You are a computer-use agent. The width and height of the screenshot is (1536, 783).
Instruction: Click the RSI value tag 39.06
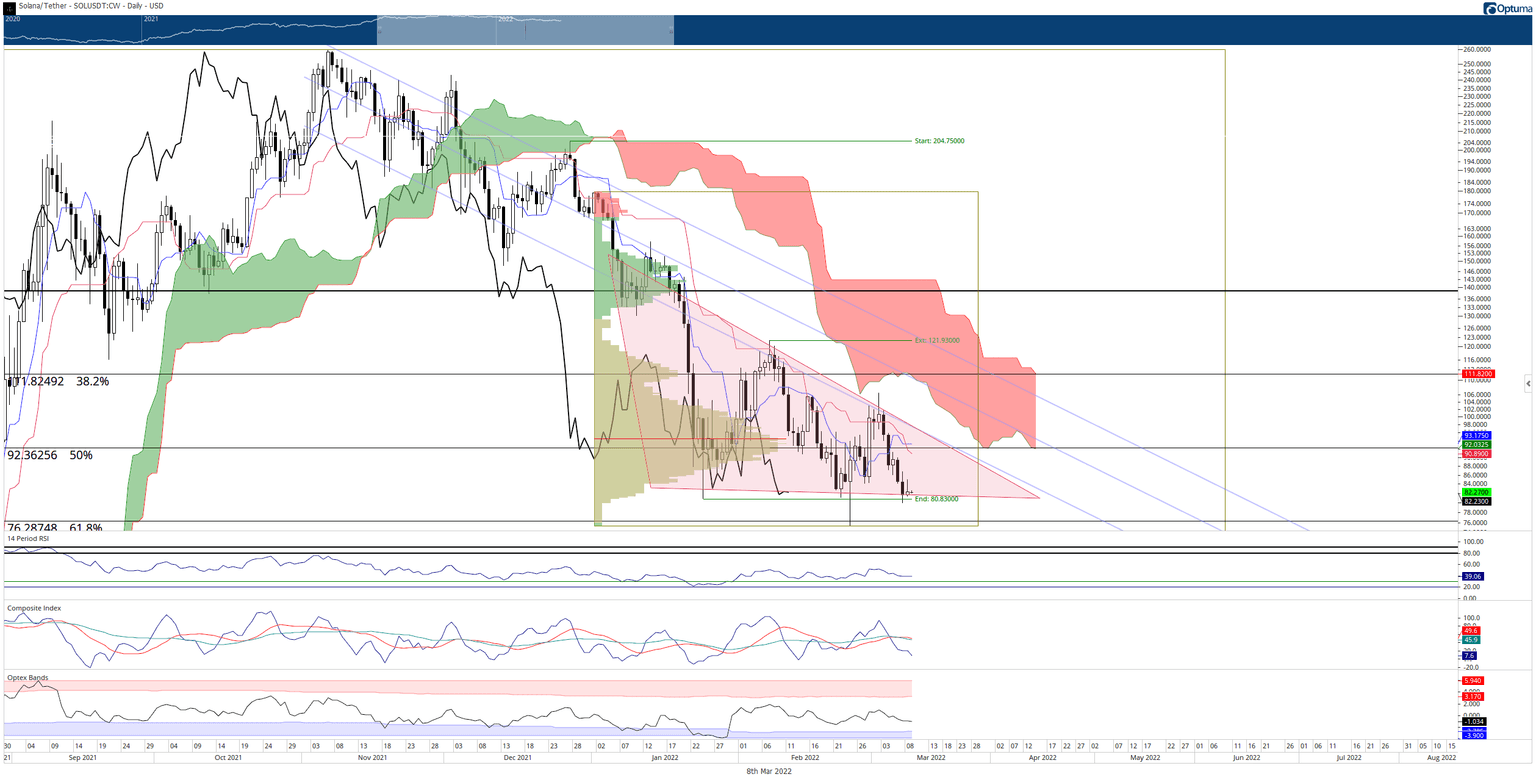[x=1471, y=576]
